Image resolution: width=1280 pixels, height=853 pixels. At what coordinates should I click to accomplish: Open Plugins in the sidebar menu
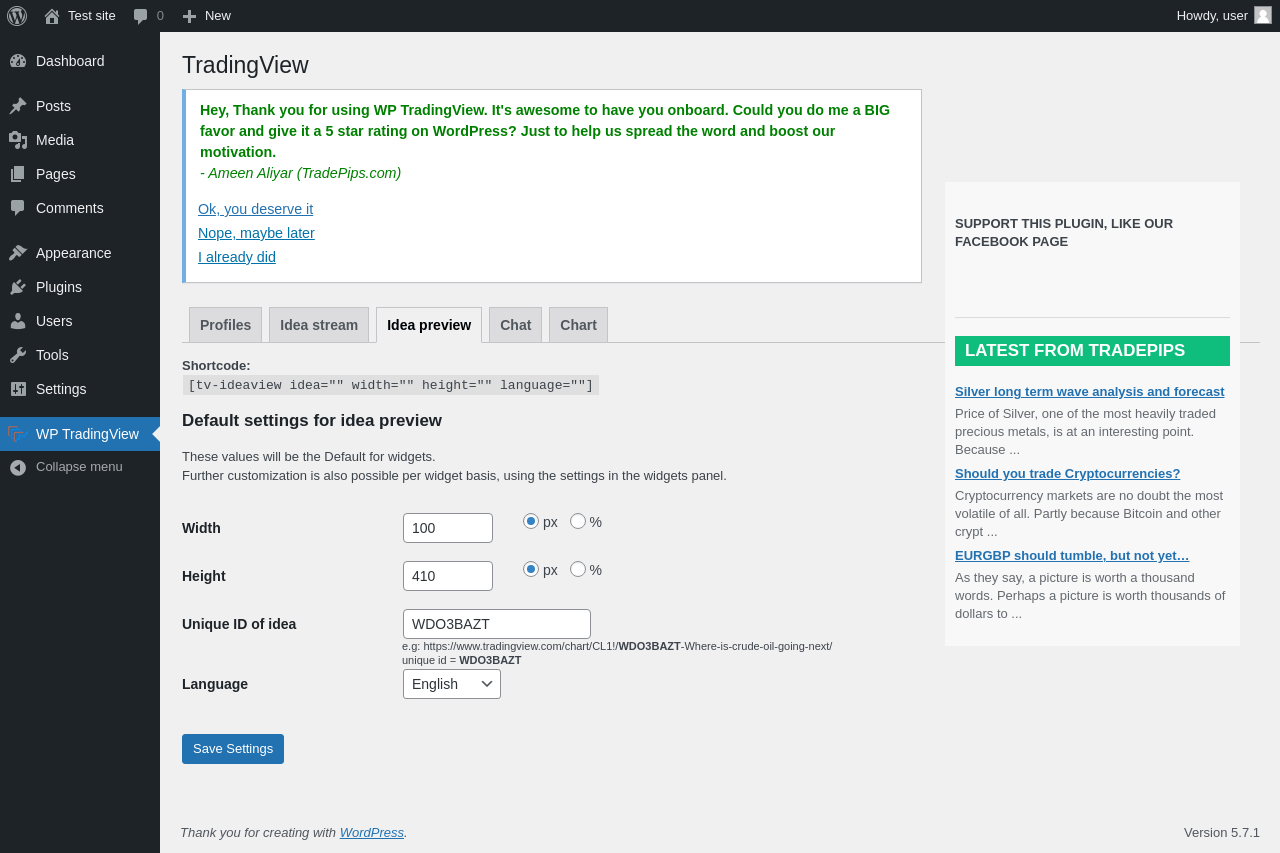pyautogui.click(x=80, y=287)
